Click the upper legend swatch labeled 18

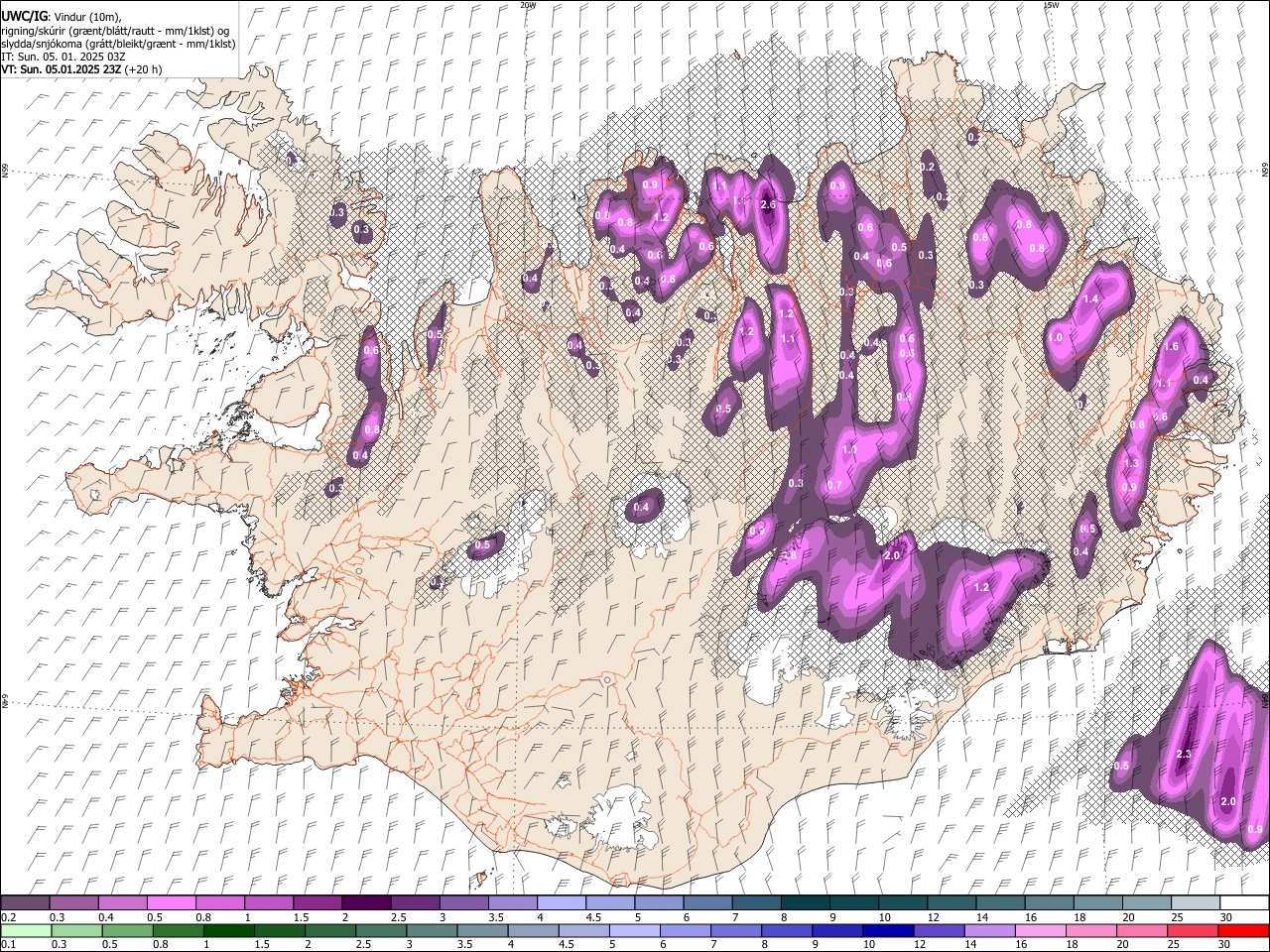pos(1099,902)
